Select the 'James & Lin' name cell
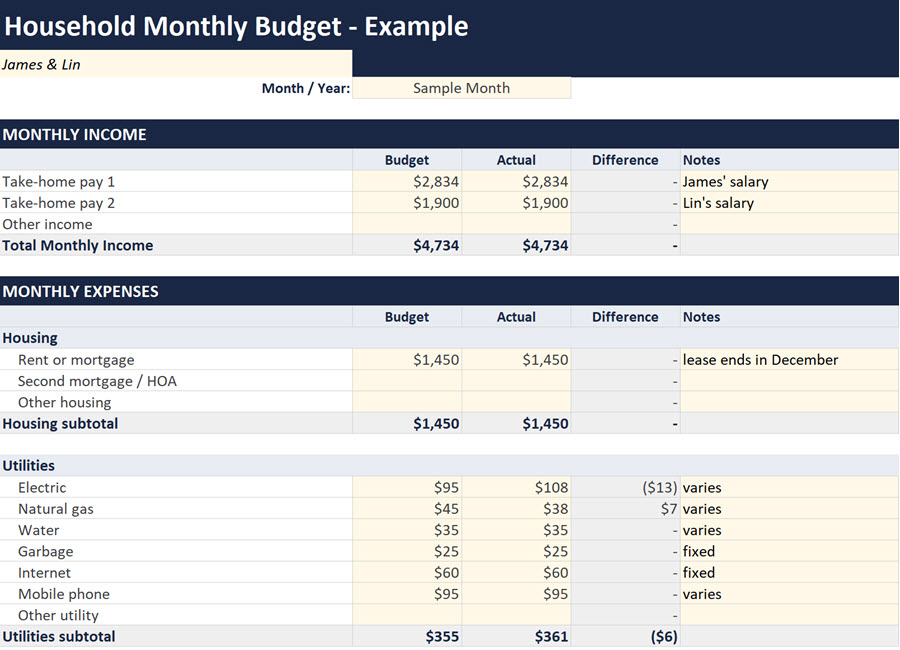The height and width of the screenshot is (650, 900). (176, 64)
